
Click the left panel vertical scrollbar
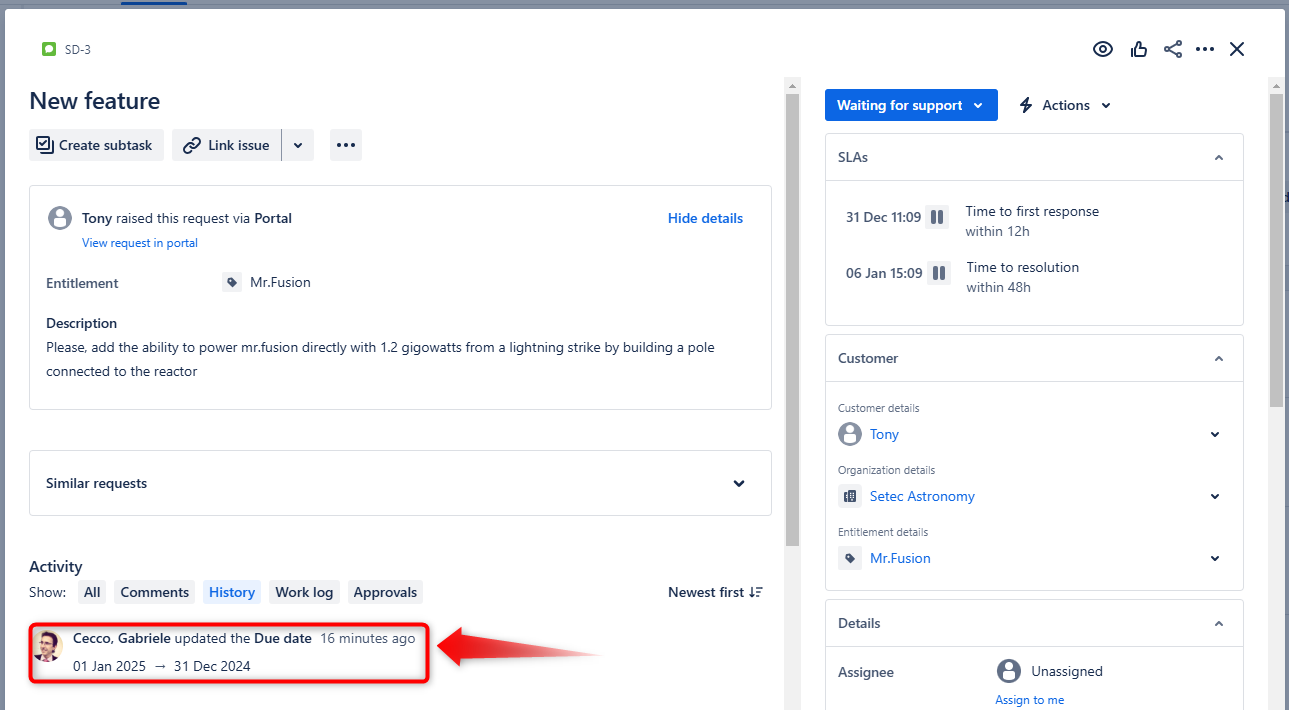pyautogui.click(x=792, y=320)
